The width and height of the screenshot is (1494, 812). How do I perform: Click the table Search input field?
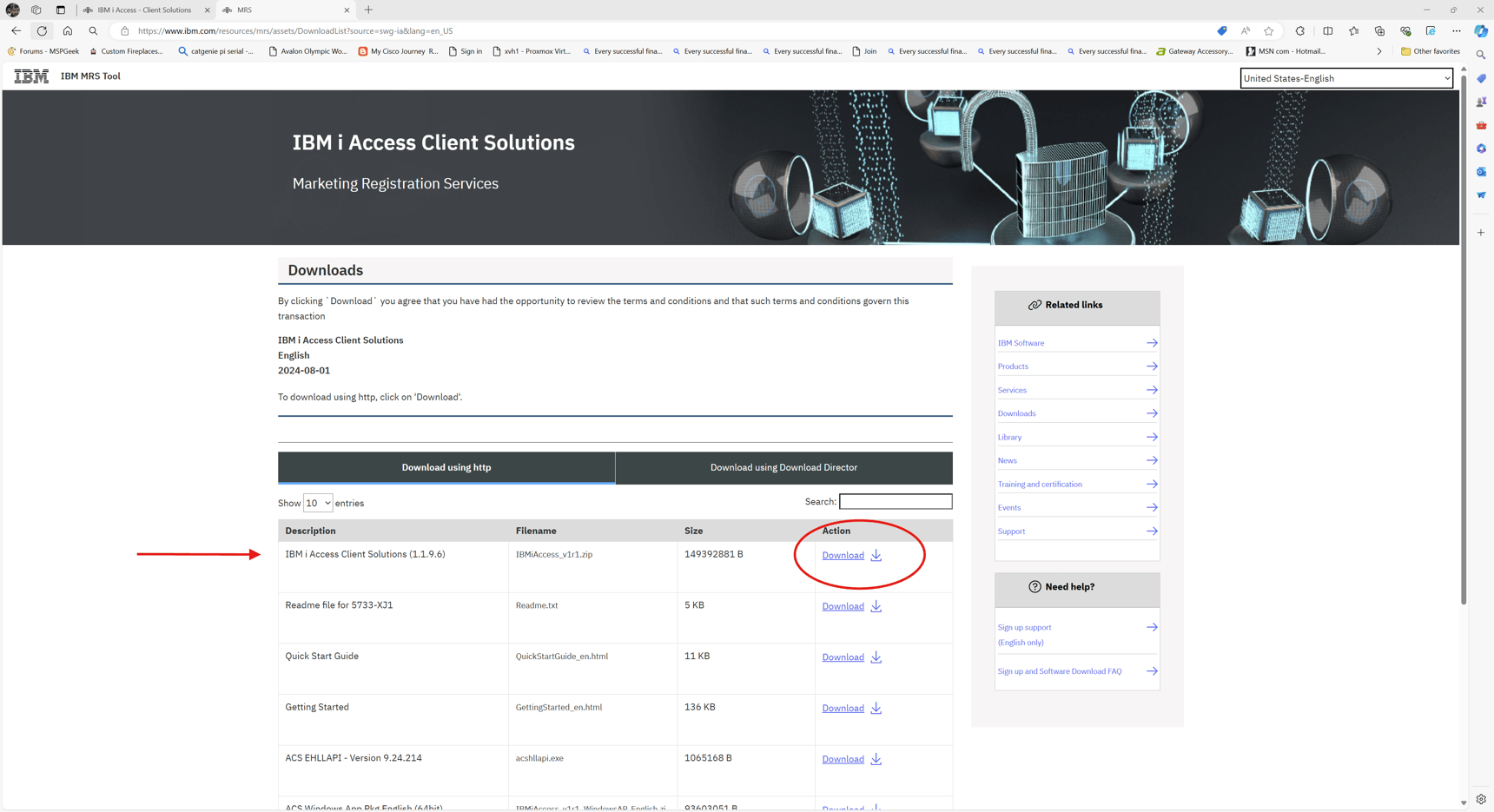pos(896,501)
